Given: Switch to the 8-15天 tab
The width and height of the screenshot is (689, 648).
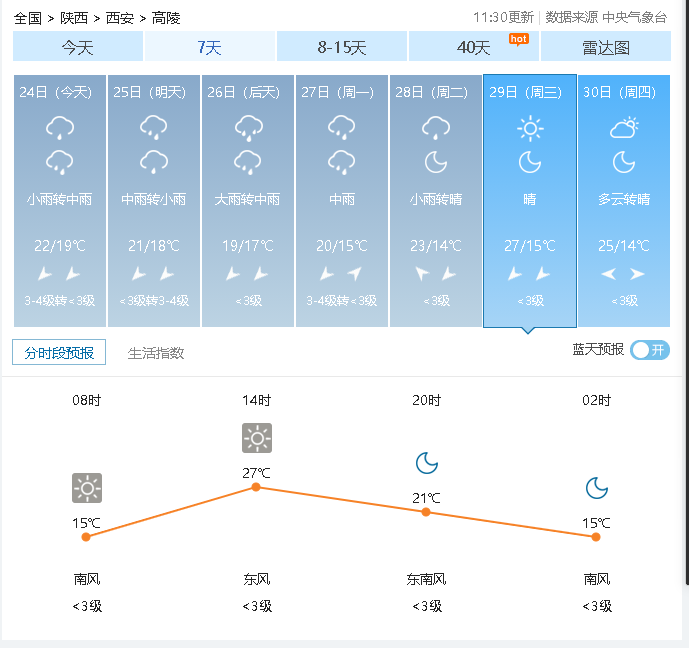Looking at the screenshot, I should click(x=342, y=46).
